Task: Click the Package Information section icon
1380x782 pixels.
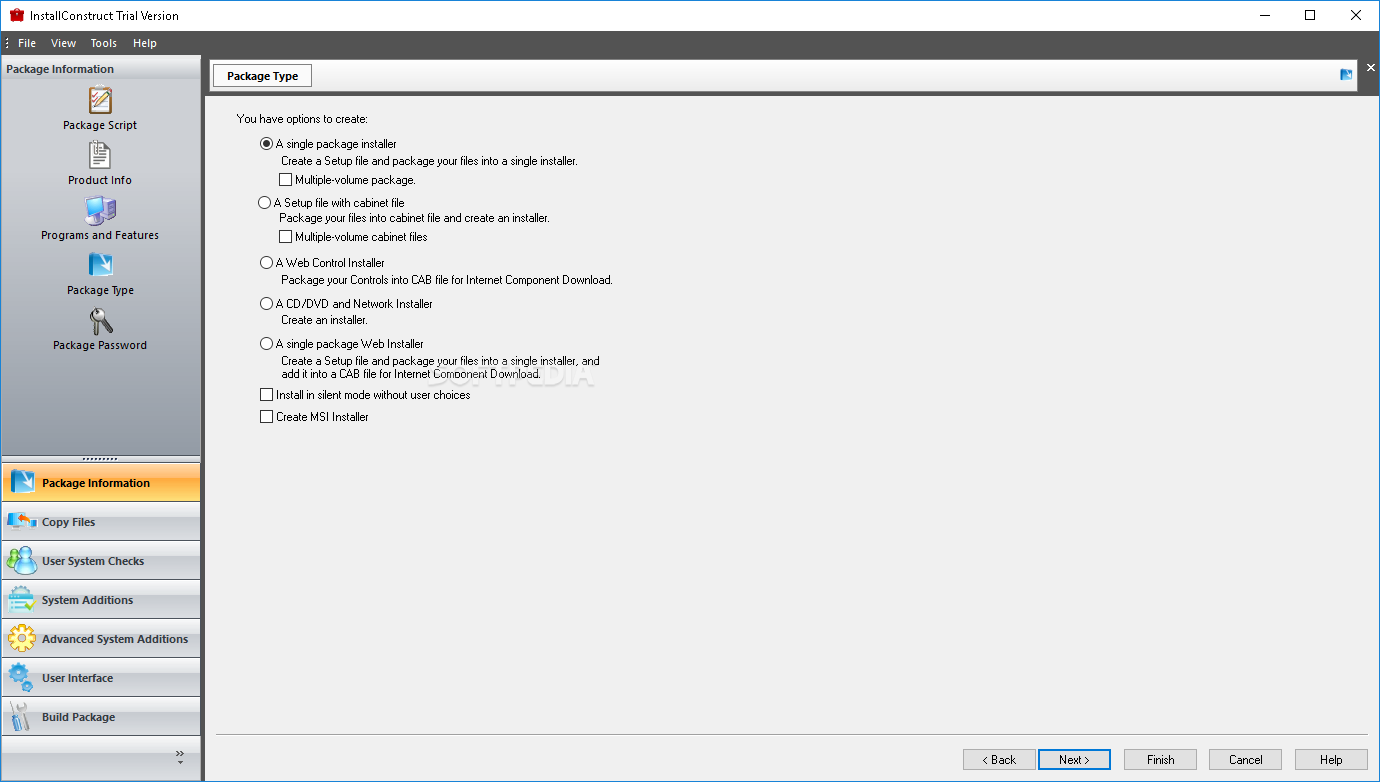Action: [22, 482]
